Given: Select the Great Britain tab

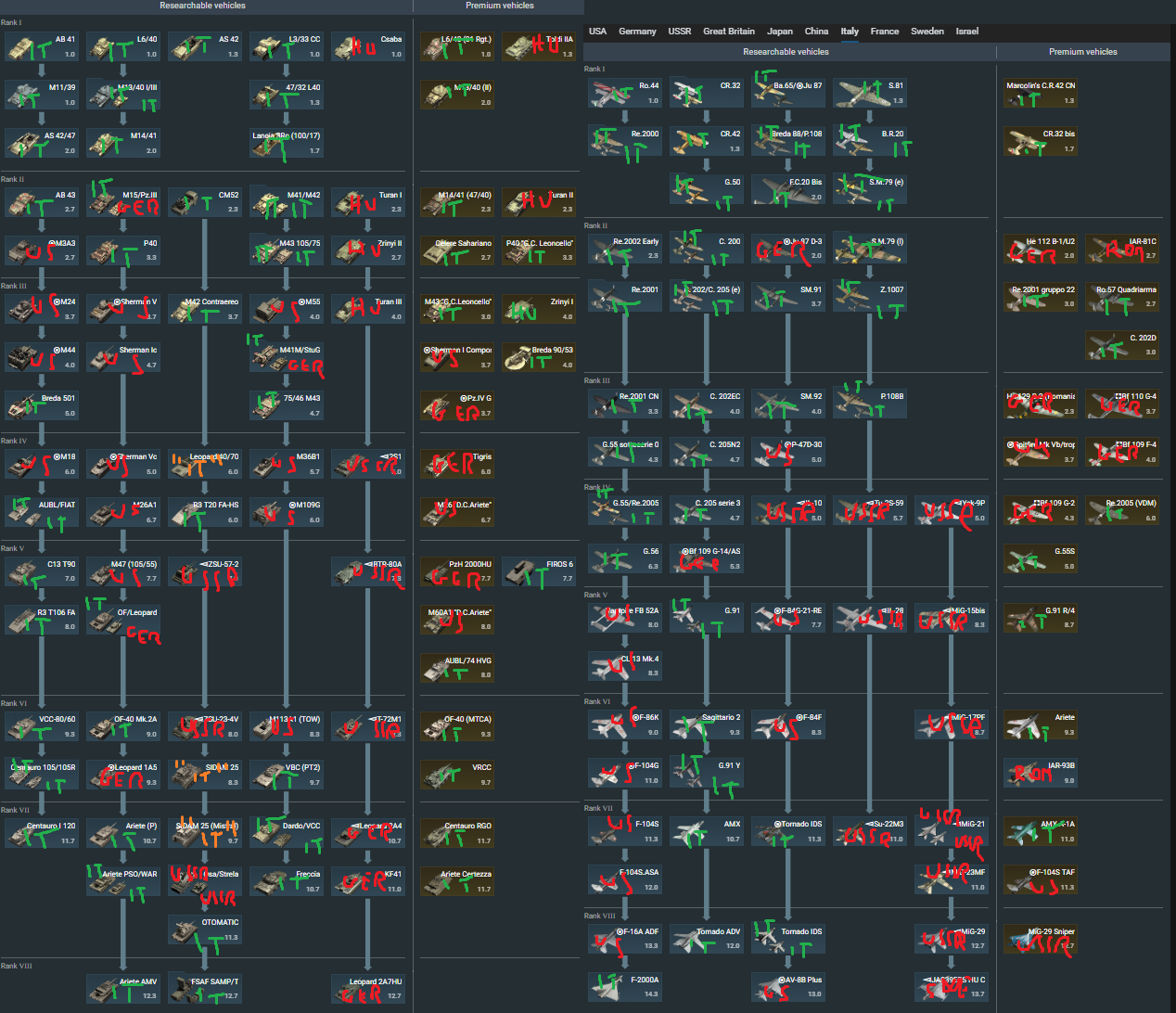Looking at the screenshot, I should pos(729,31).
